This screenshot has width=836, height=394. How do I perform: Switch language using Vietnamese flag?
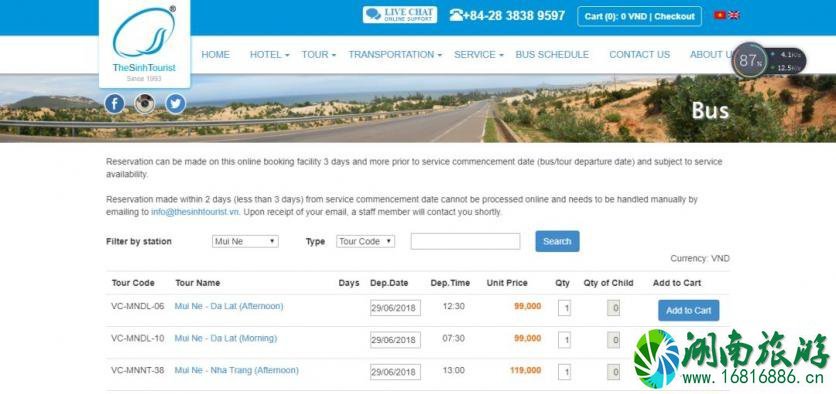[720, 15]
